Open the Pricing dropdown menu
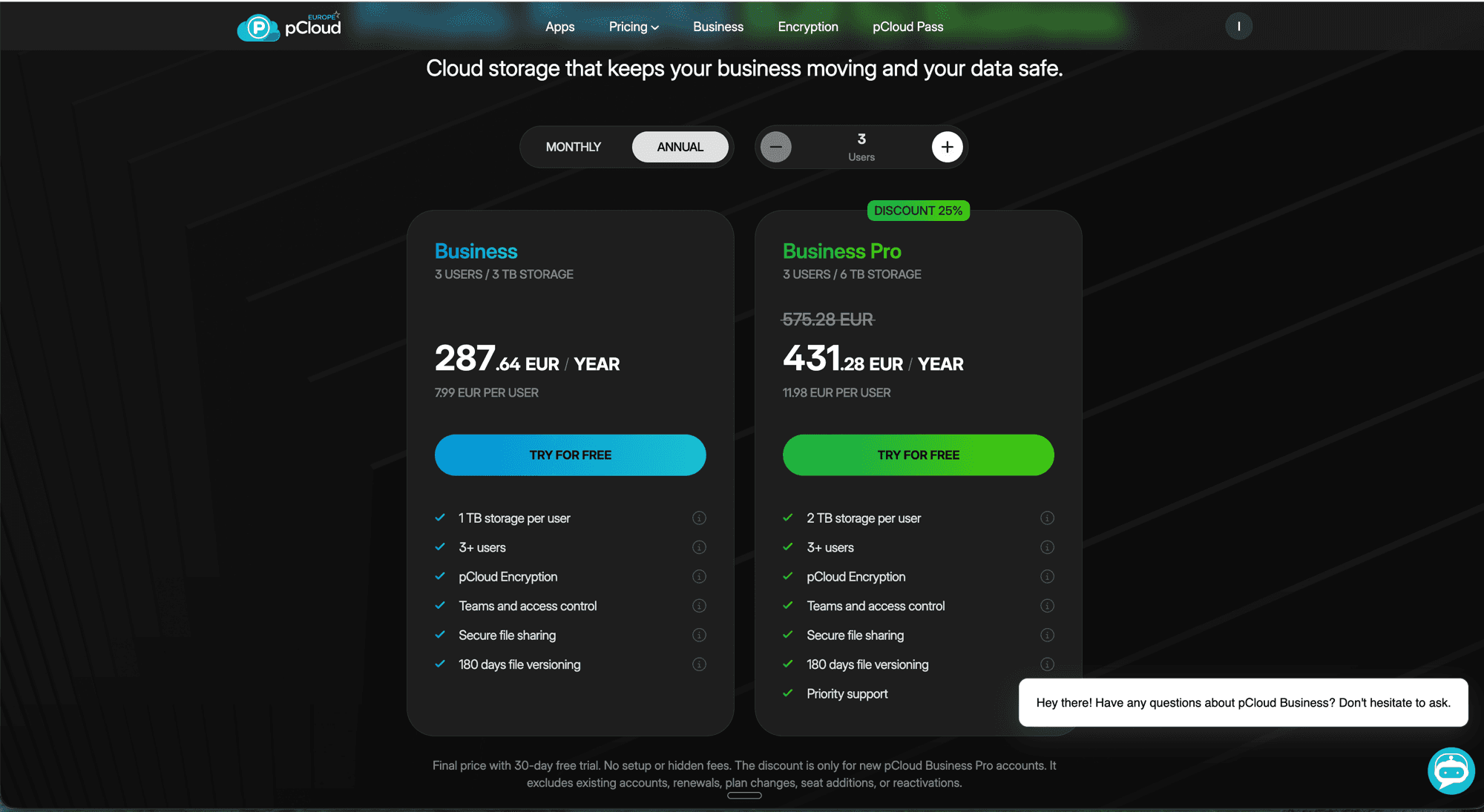The image size is (1484, 812). pos(633,26)
